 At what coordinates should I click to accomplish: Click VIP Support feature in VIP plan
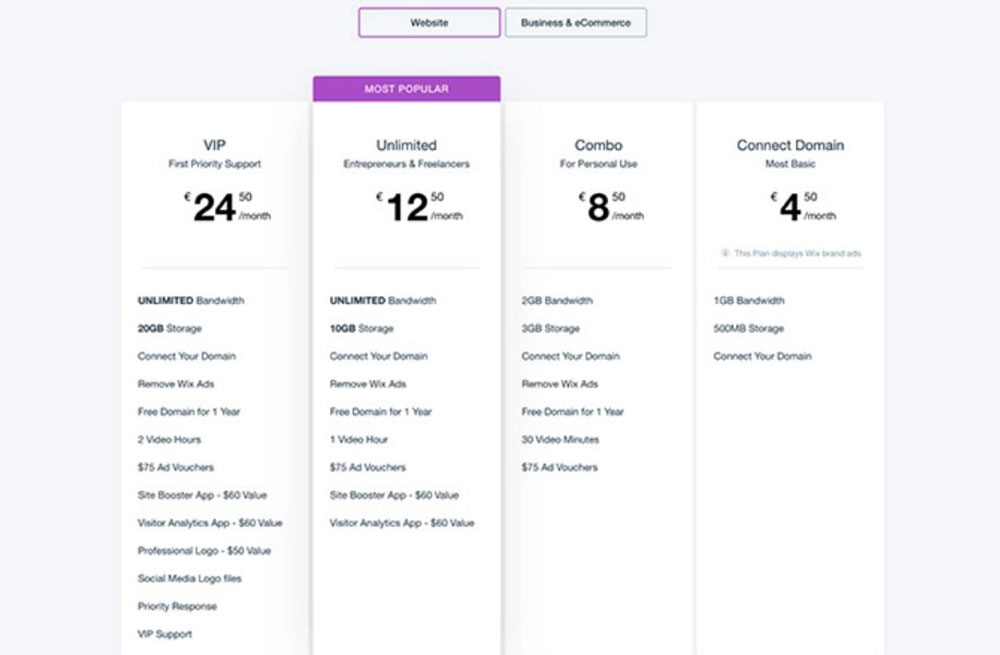click(x=165, y=634)
